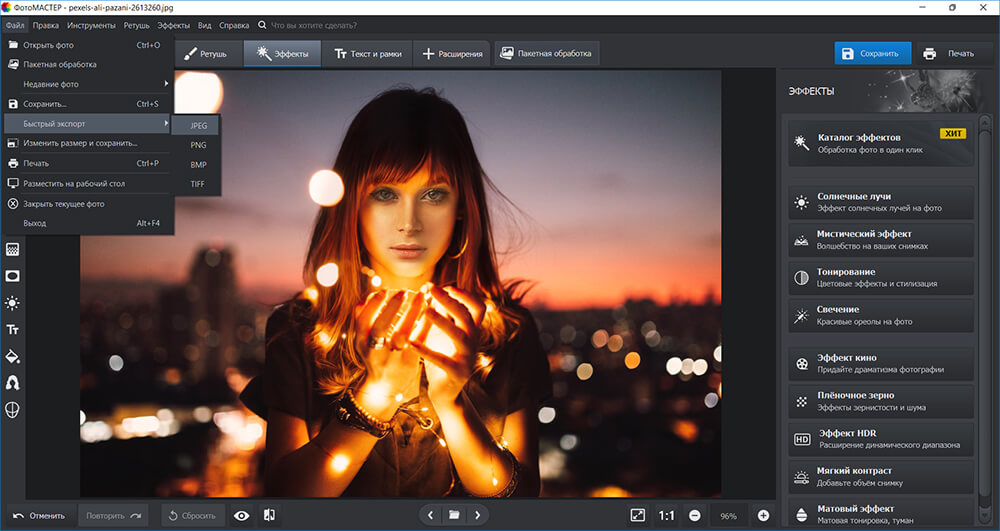Screen dimensions: 1000x531
Task: Expand the Недавние фото submenu
Action: 88,84
